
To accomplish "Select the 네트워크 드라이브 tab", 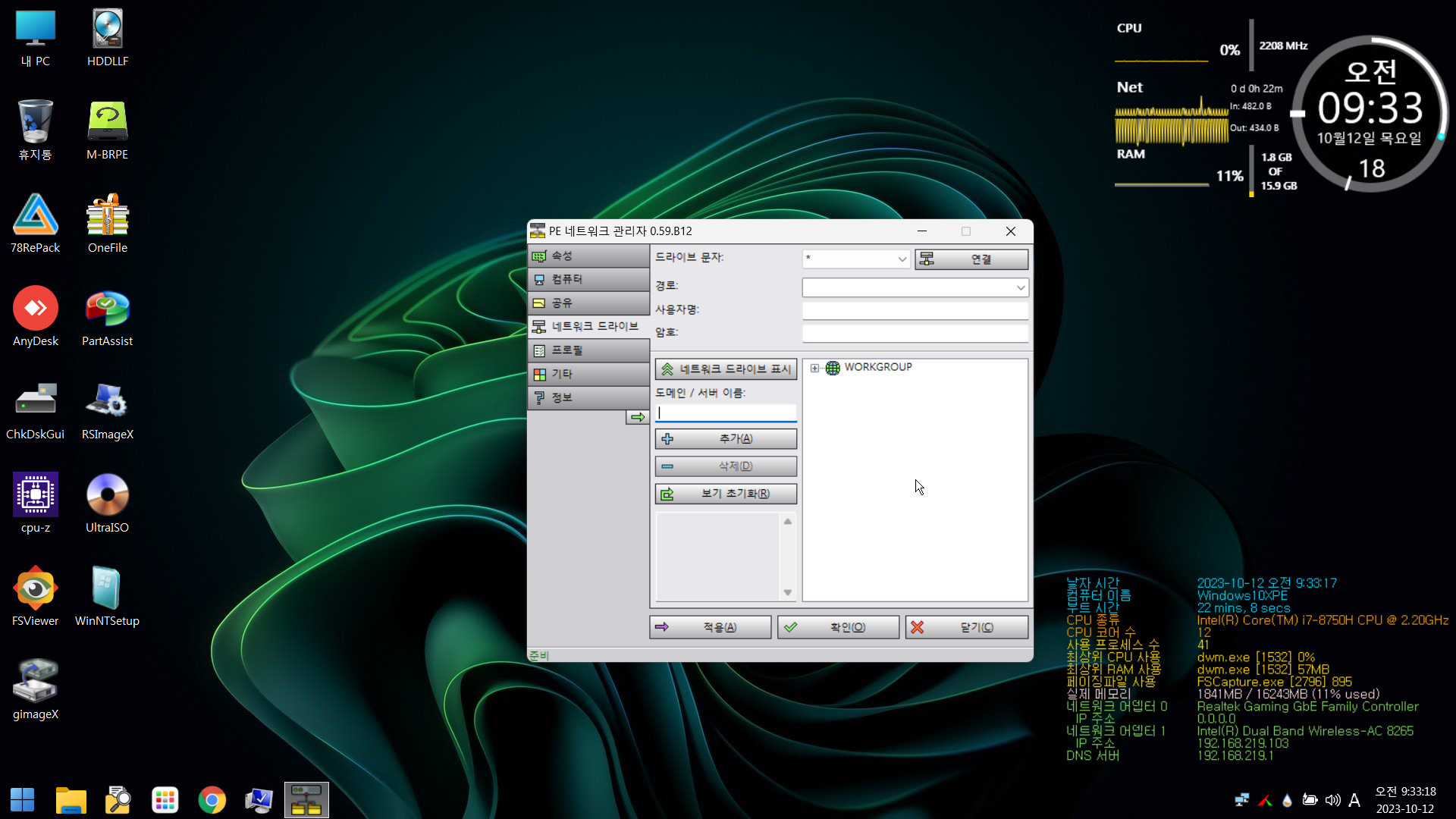I will pos(588,327).
